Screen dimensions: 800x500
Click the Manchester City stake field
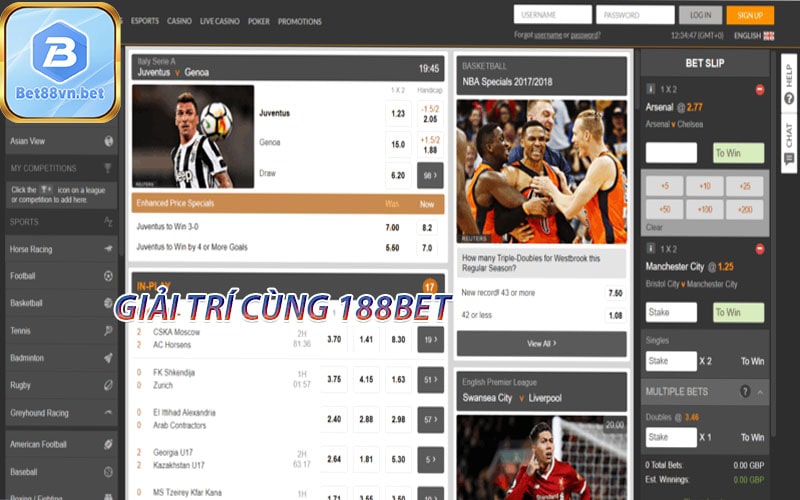[x=671, y=312]
